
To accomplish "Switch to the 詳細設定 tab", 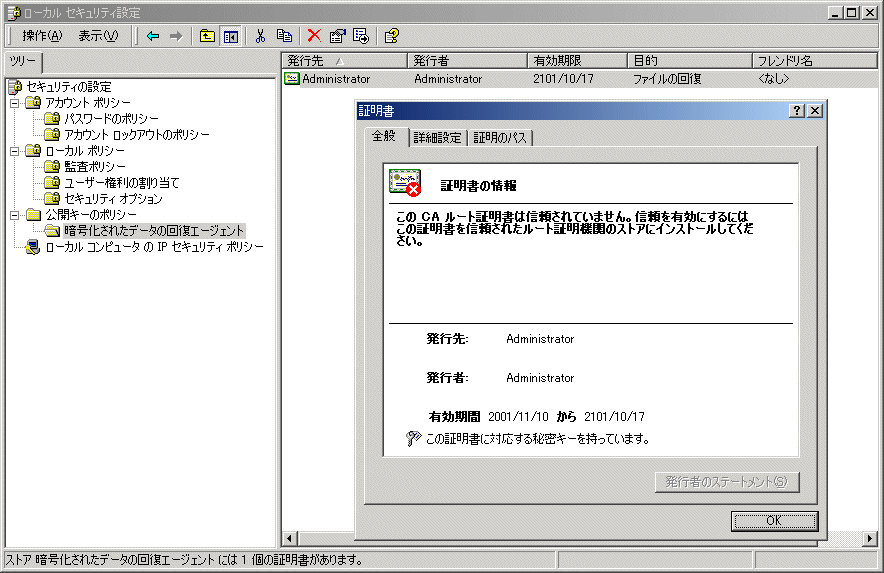I will click(437, 138).
